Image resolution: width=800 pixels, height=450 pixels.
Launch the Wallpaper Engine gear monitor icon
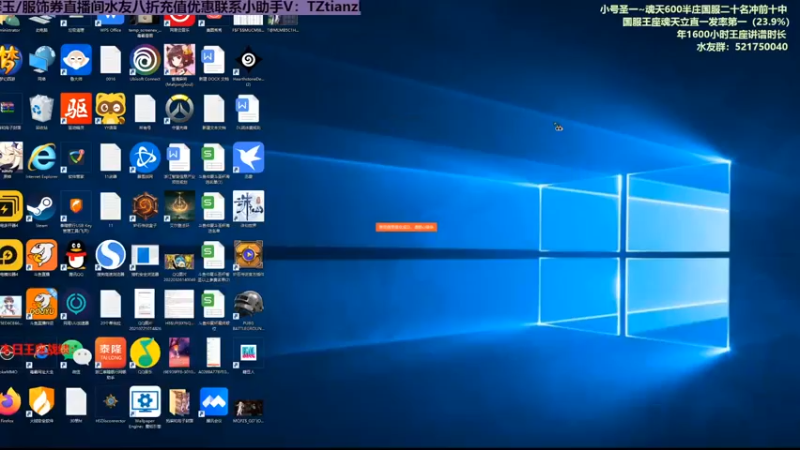coord(145,401)
